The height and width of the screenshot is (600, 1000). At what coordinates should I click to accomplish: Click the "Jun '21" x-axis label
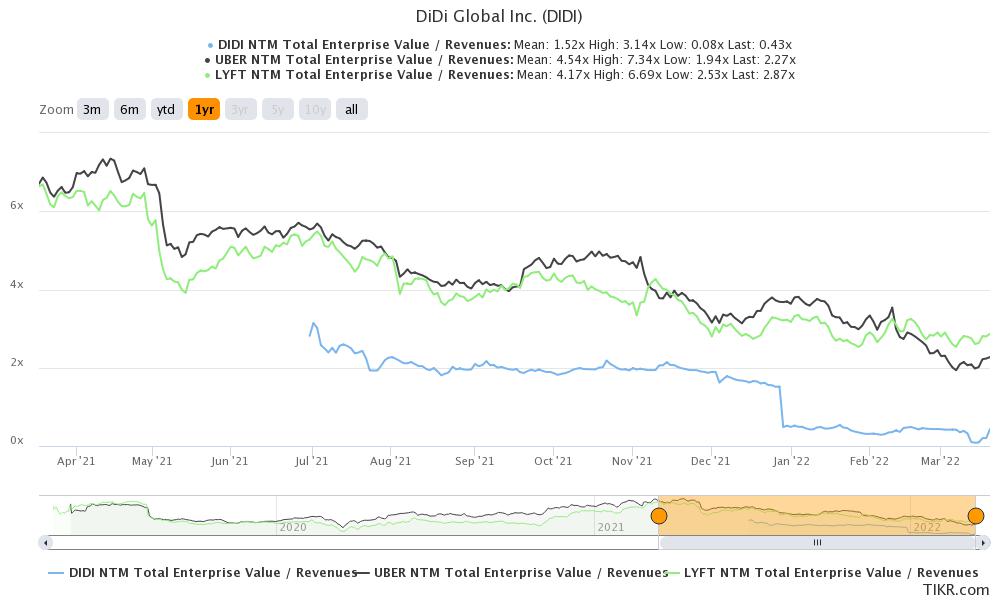pos(230,461)
